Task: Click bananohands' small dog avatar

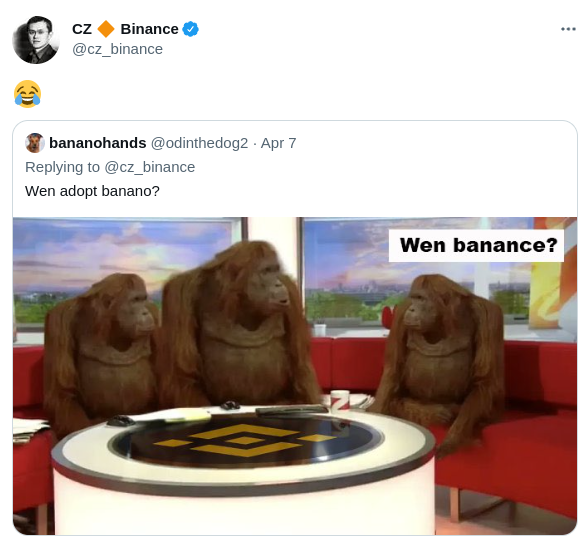Action: 35,143
